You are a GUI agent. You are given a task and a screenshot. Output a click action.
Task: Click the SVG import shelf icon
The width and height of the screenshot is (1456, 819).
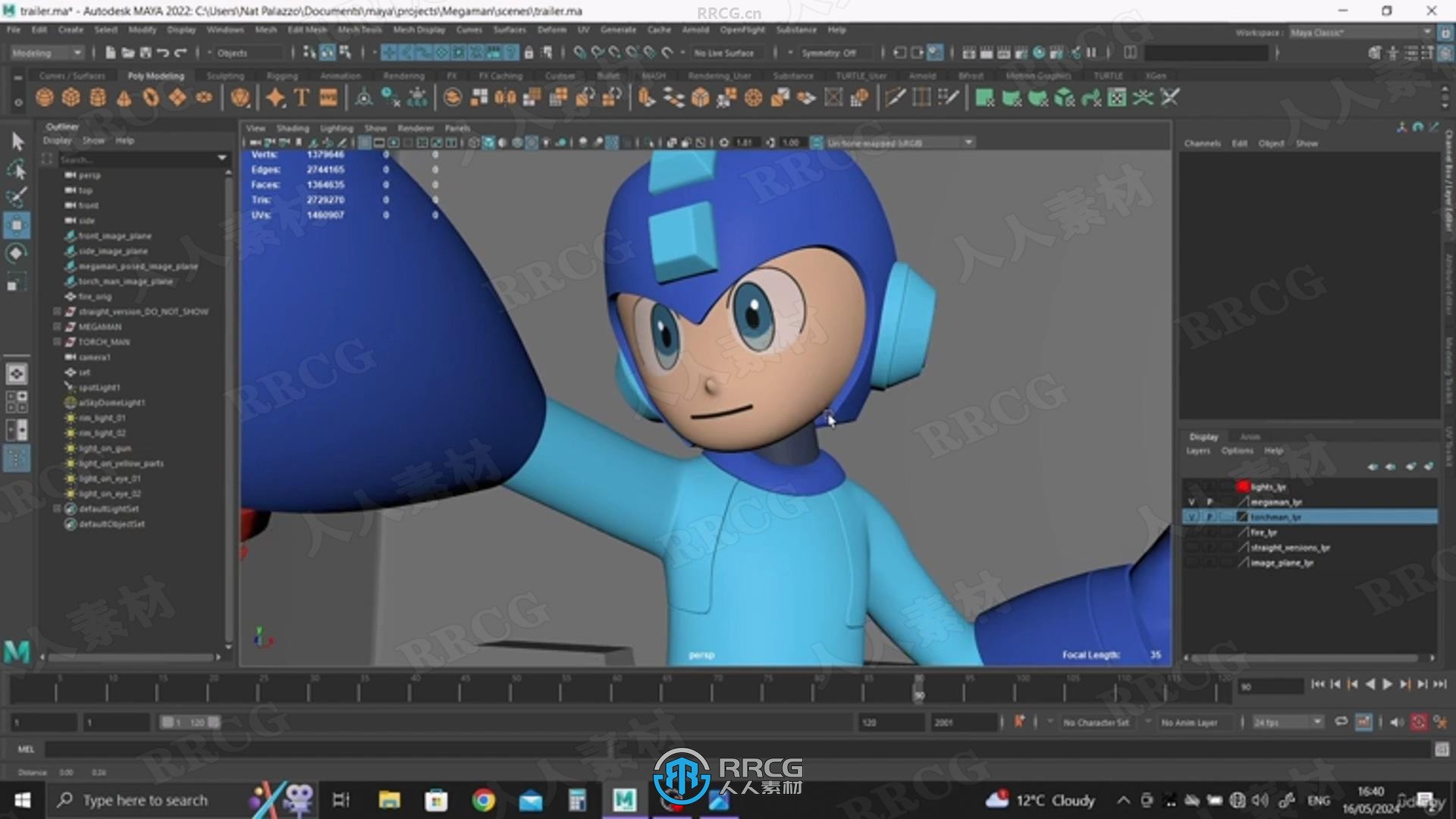pos(328,98)
